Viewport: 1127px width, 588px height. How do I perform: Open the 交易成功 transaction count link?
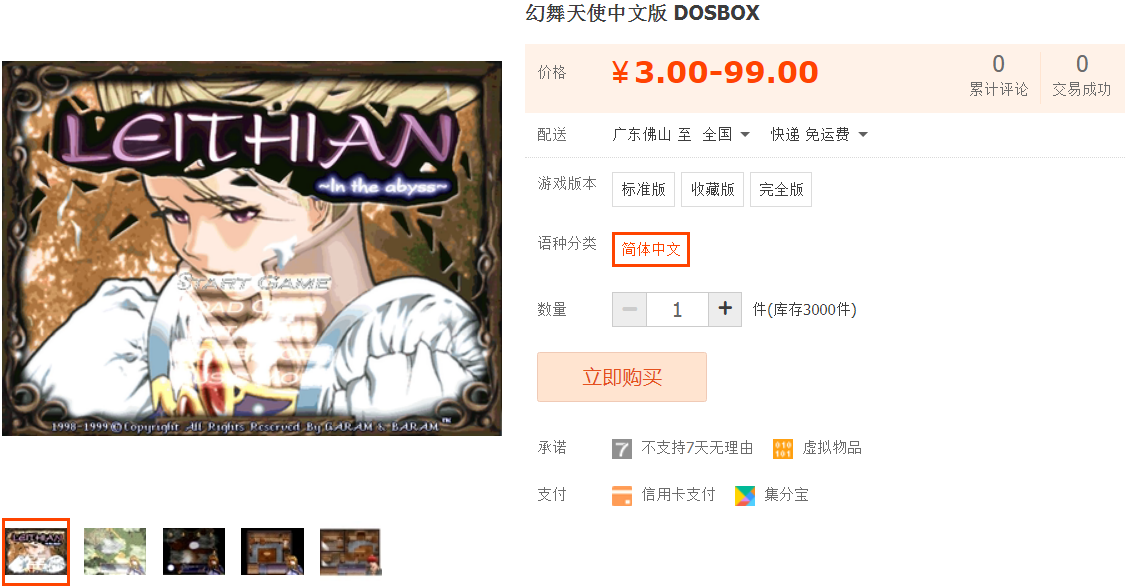pos(1082,75)
